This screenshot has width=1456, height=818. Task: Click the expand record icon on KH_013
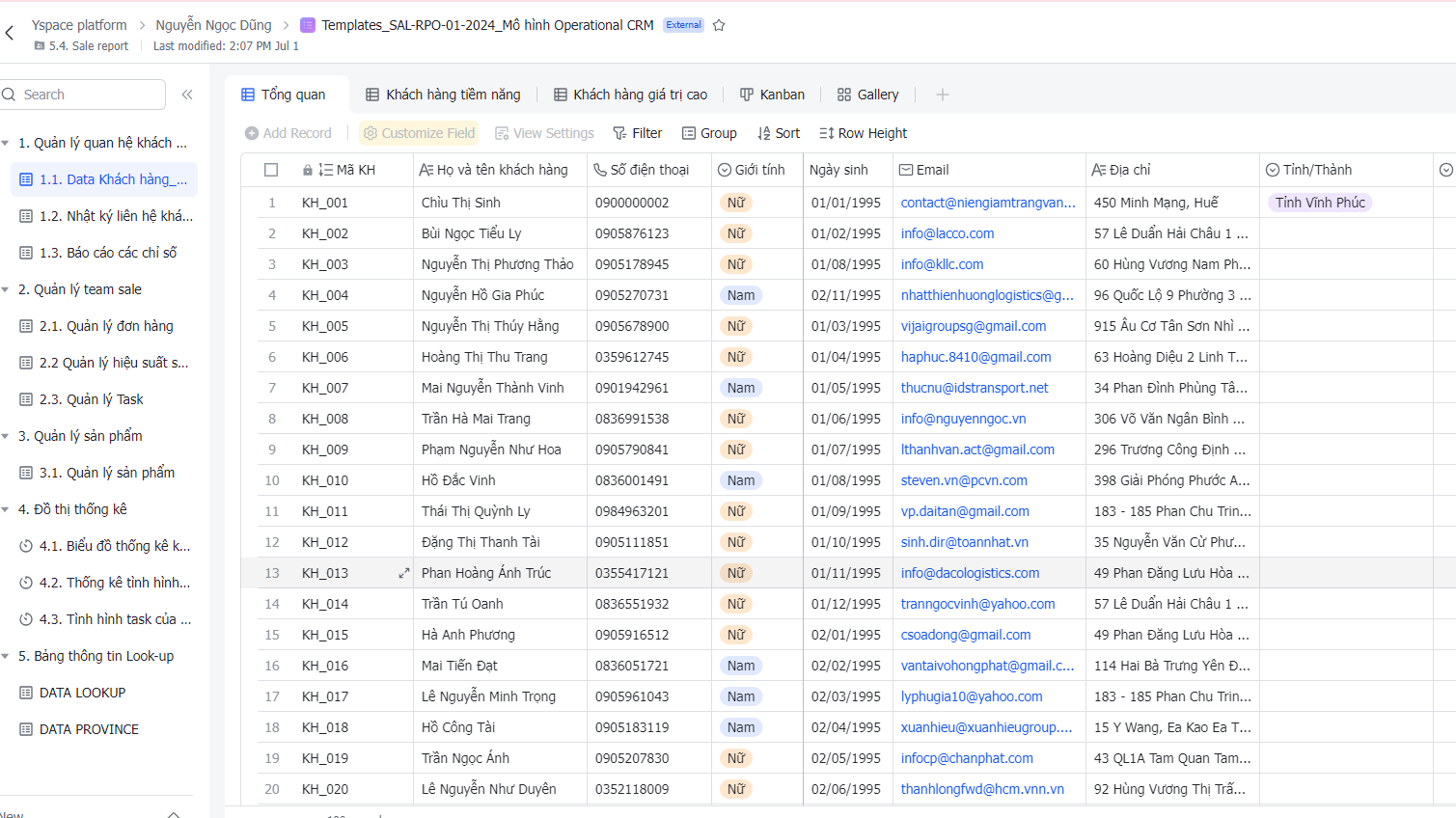pos(404,573)
